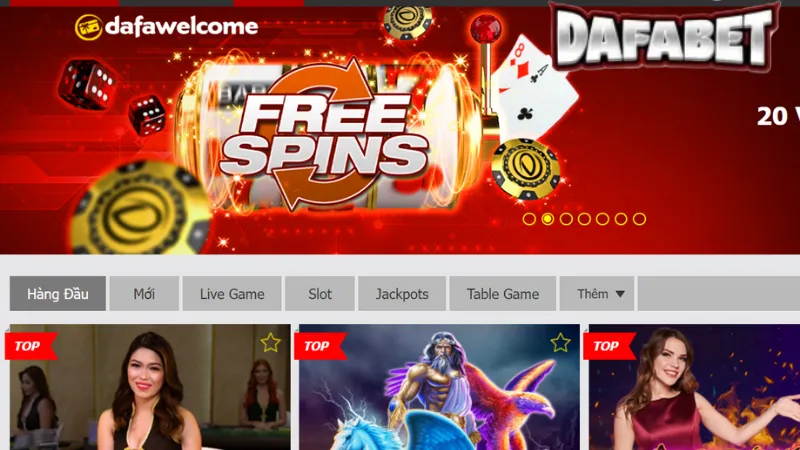Select the first banner carousel dot

(x=529, y=219)
